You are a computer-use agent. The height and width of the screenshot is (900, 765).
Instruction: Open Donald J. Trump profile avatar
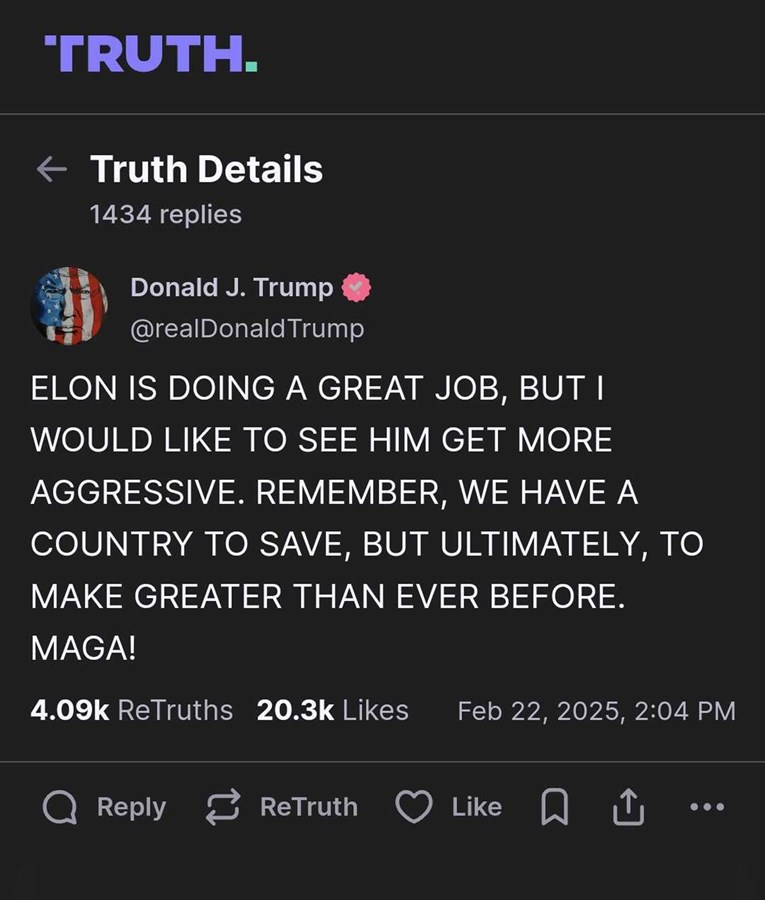[x=69, y=306]
